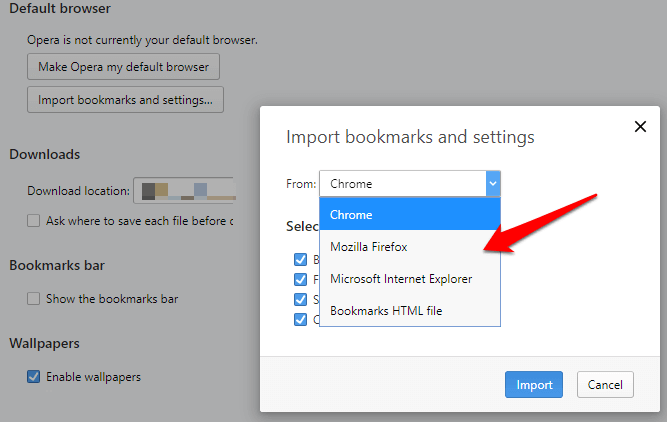Close the Import bookmarks and settings dialog
Viewport: 667px width, 422px height.
(x=640, y=127)
